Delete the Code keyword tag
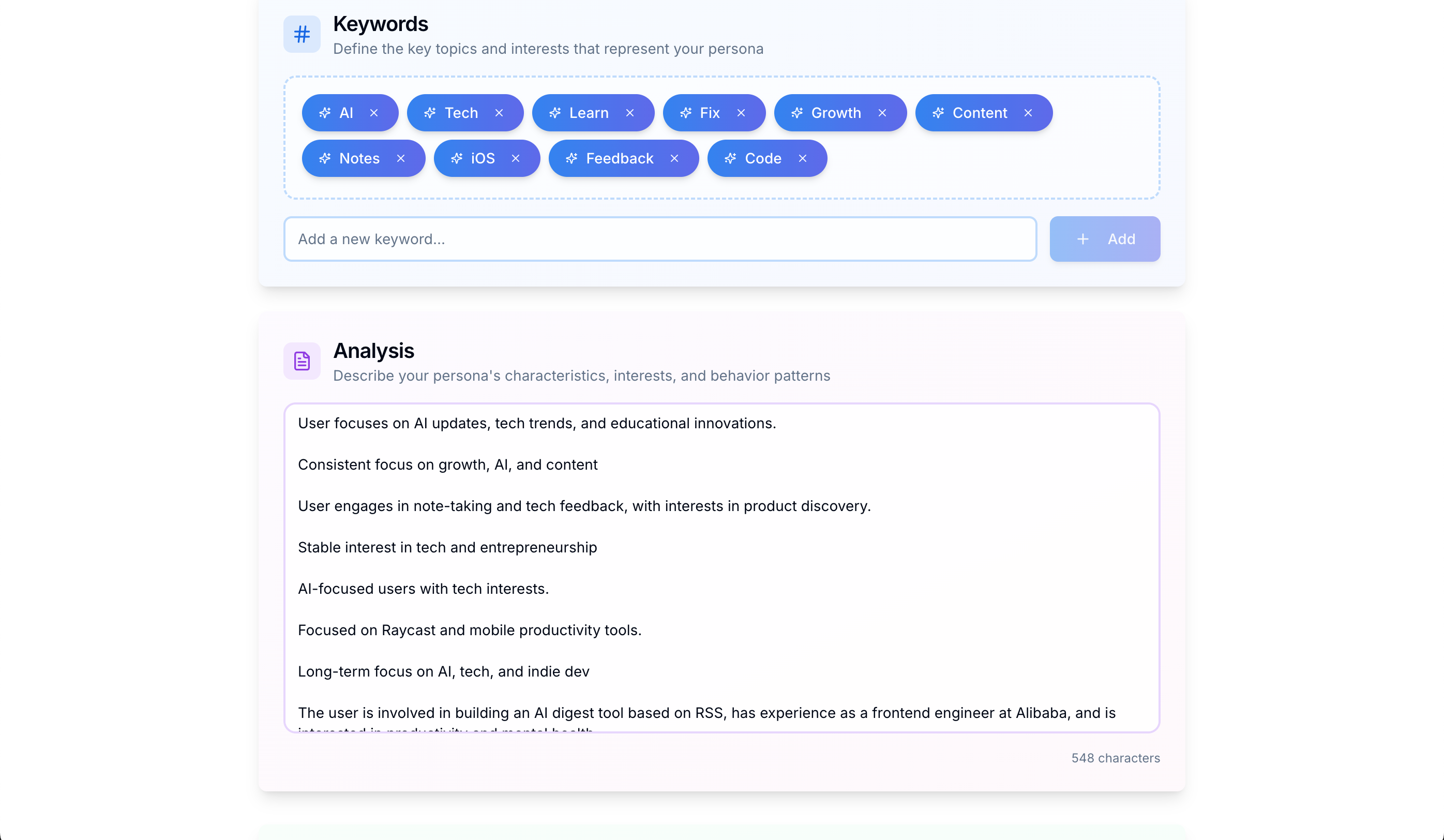Image resolution: width=1444 pixels, height=840 pixels. [x=802, y=158]
